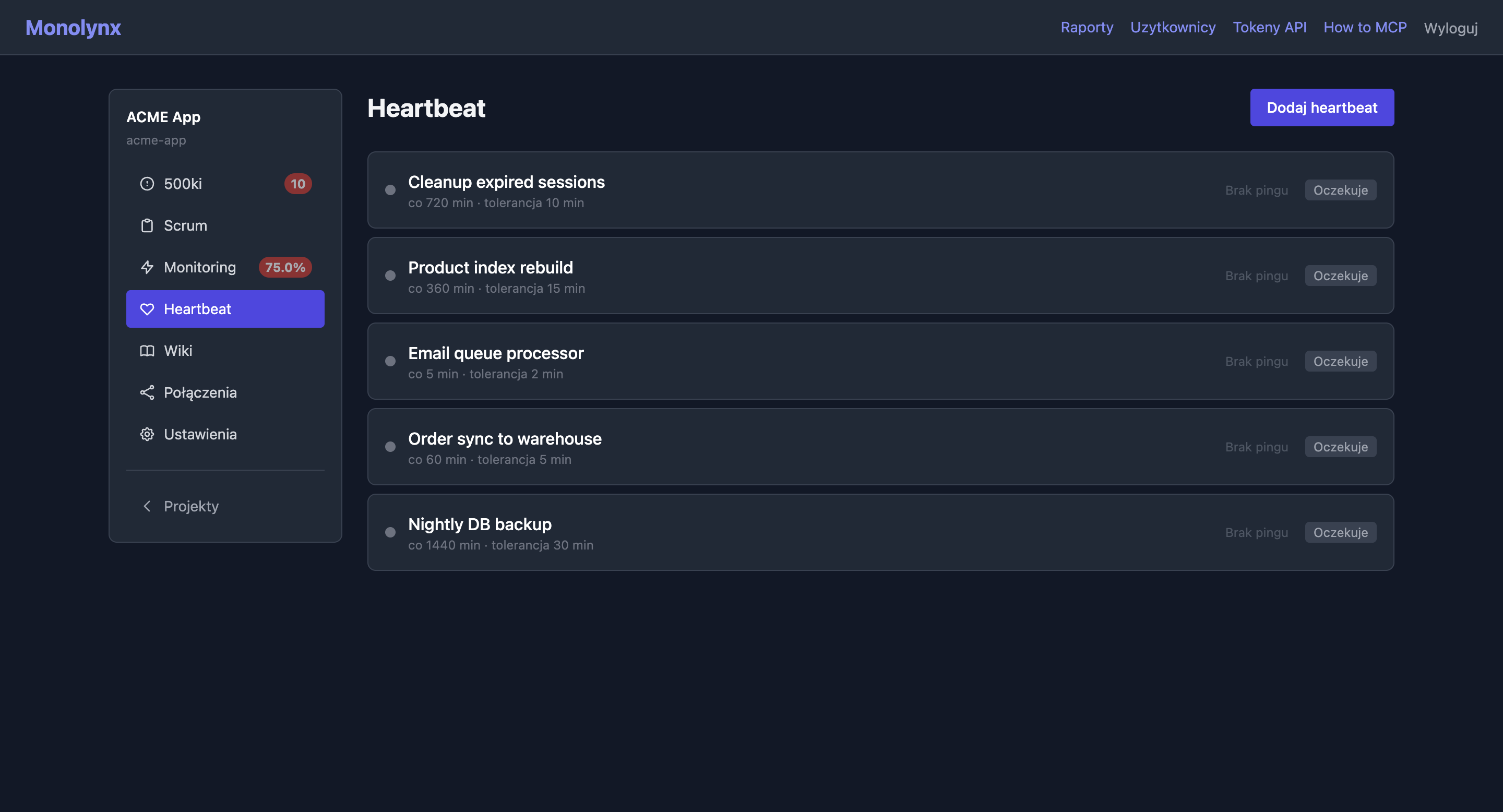
Task: Open the How to MCP link
Action: coord(1365,28)
